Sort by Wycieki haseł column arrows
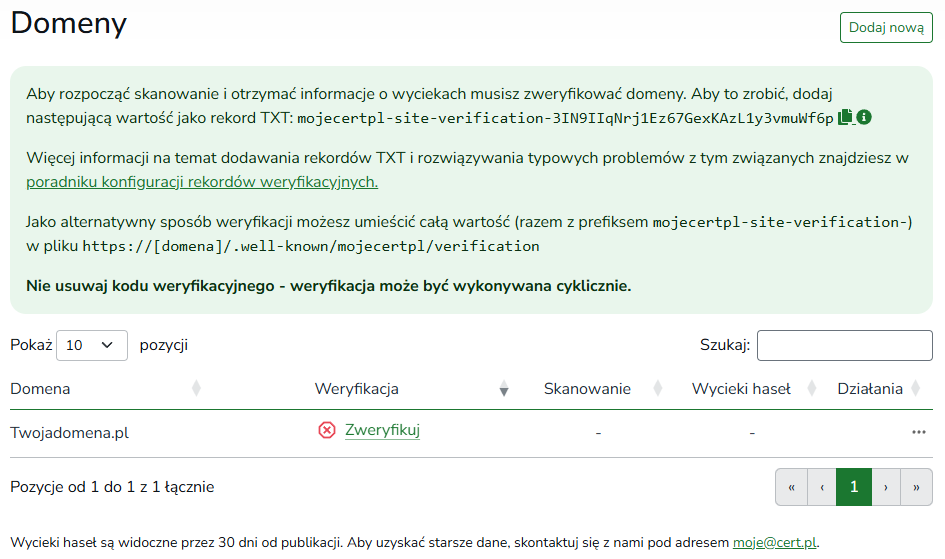This screenshot has height=559, width=945. pyautogui.click(x=812, y=389)
